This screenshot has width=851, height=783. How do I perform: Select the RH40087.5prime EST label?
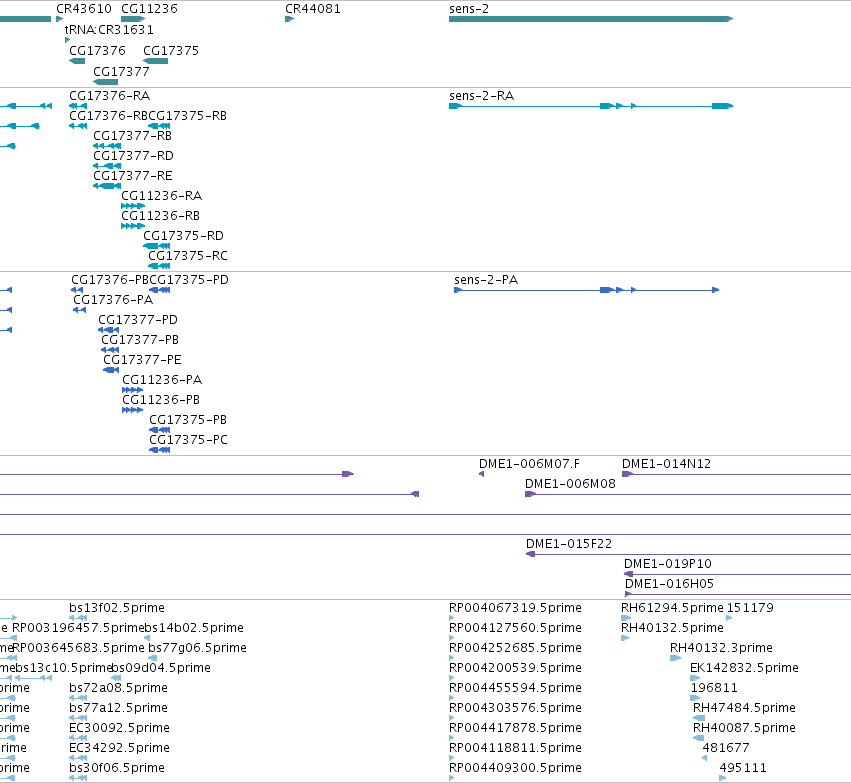[744, 728]
